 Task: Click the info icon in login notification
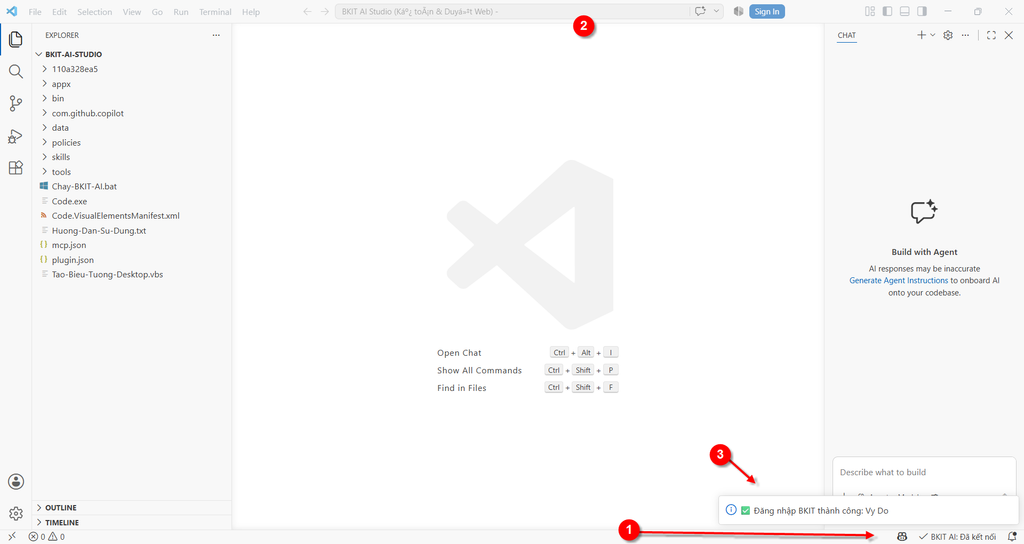tap(731, 510)
